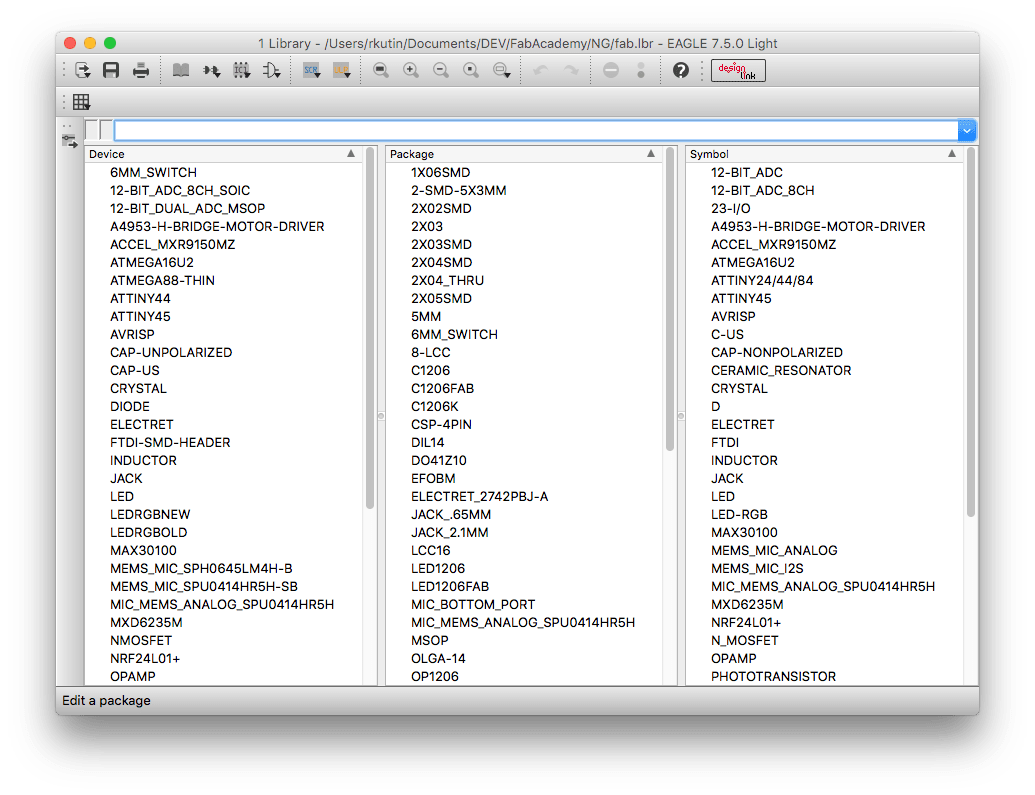Select device ATTINY44
Image resolution: width=1035 pixels, height=795 pixels.
pyautogui.click(x=140, y=298)
